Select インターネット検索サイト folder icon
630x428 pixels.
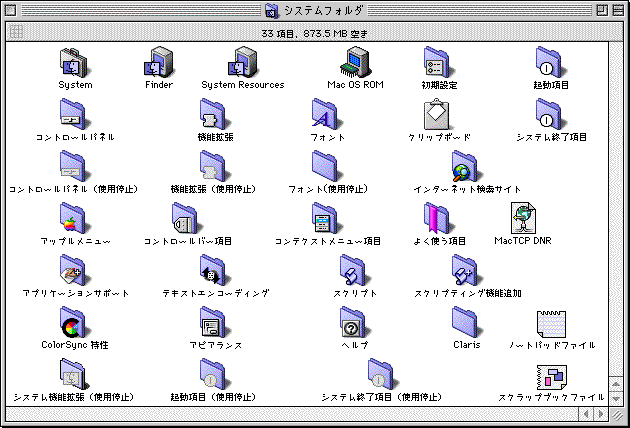tap(467, 166)
